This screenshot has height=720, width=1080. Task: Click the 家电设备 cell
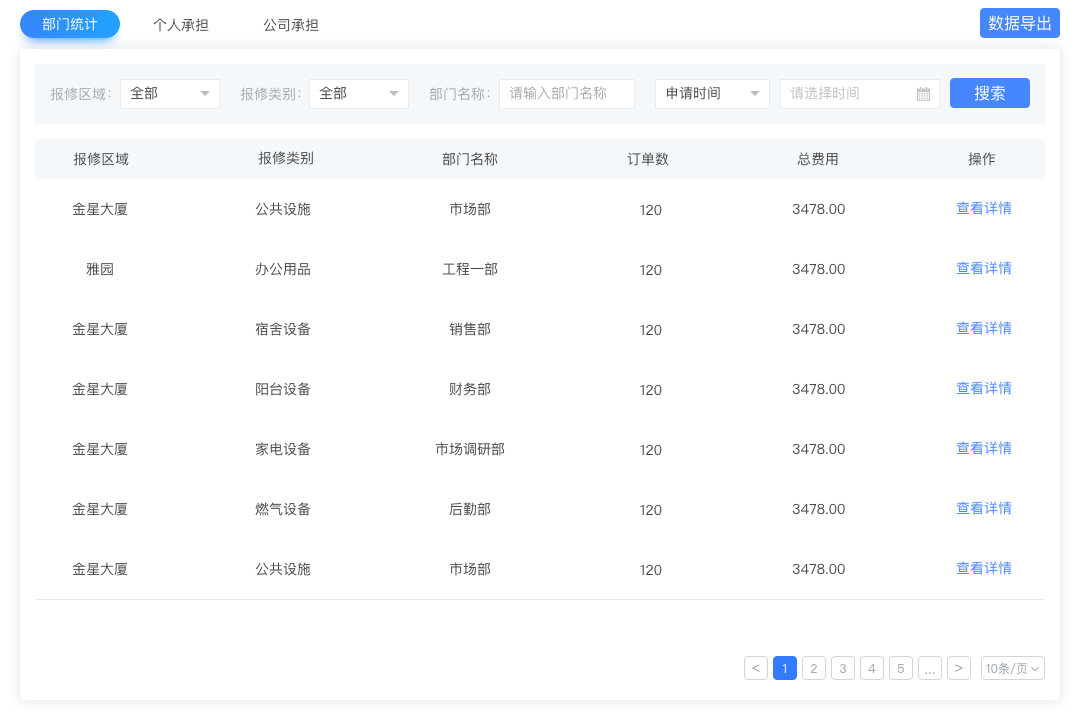click(282, 449)
